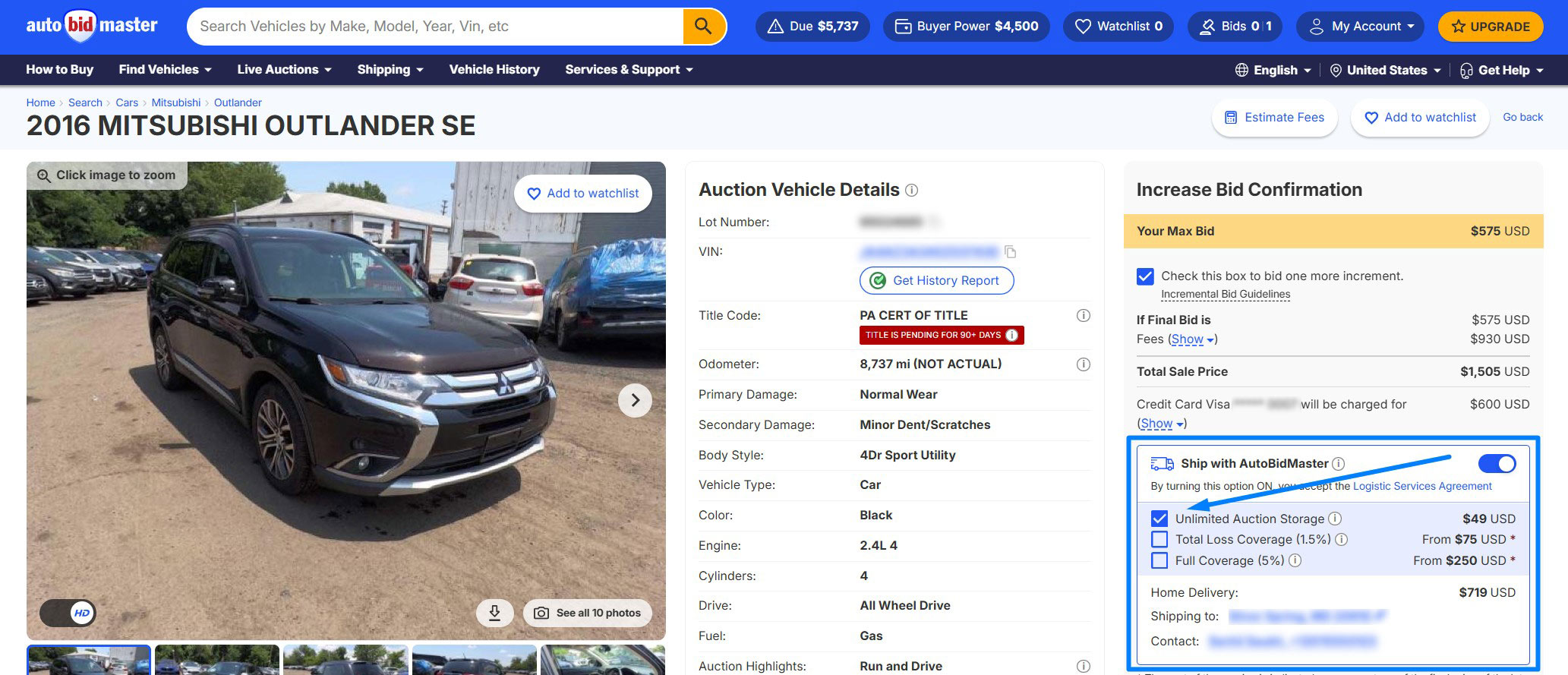This screenshot has width=1568, height=675.
Task: Open the Logistic Services Agreement link
Action: coord(1421,486)
